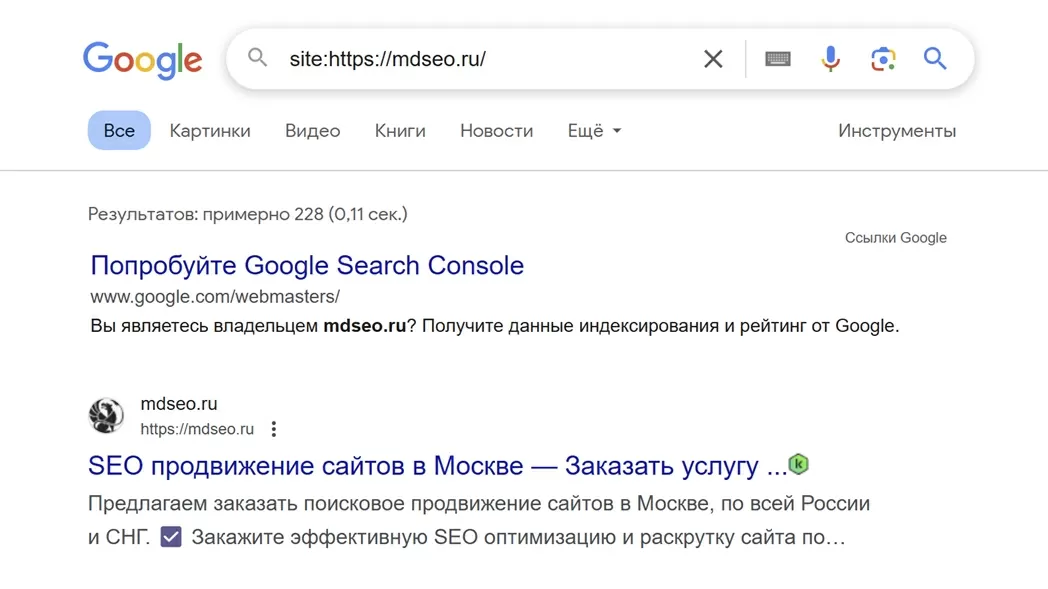Click checkmark emoji in result snippet
The width and height of the screenshot is (1048, 589).
point(171,537)
